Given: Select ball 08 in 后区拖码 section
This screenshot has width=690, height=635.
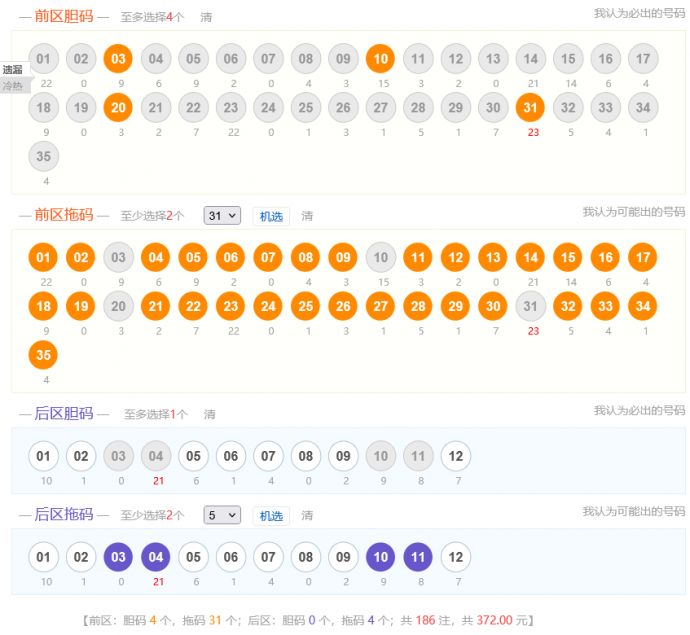Looking at the screenshot, I should [x=306, y=557].
